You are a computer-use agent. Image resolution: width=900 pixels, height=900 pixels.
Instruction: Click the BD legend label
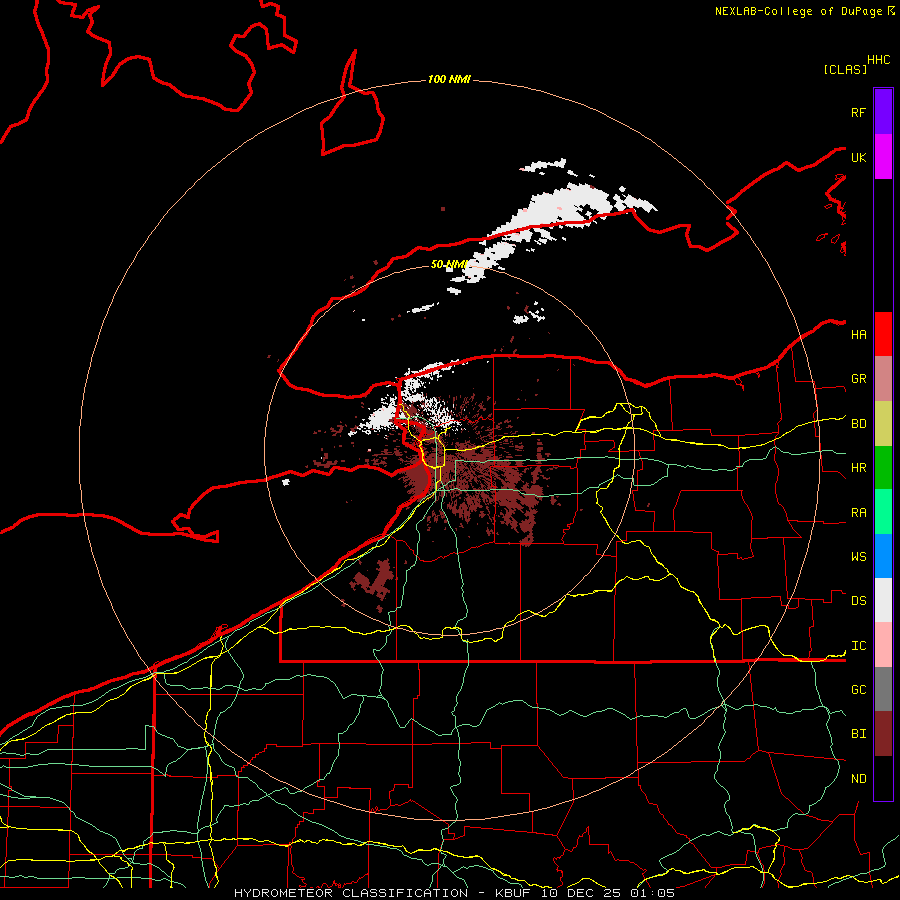tap(858, 424)
